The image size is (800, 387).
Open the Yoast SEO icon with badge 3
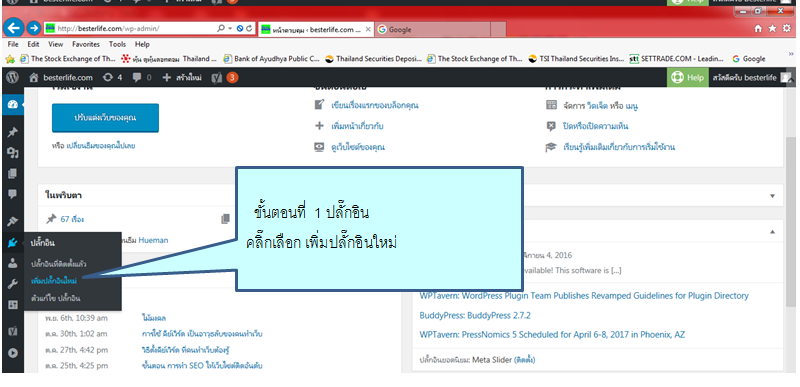pos(224,78)
